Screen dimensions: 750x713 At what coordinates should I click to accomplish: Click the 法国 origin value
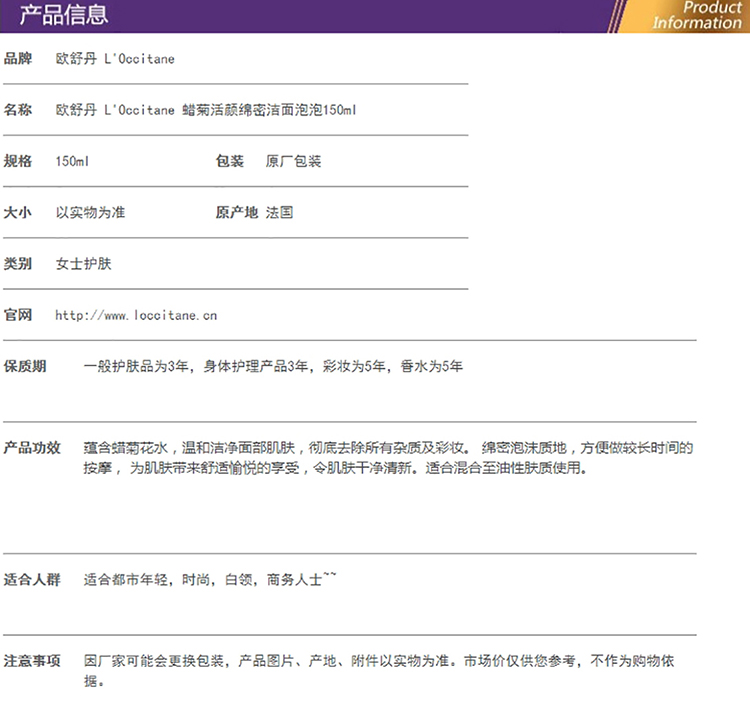coord(279,212)
